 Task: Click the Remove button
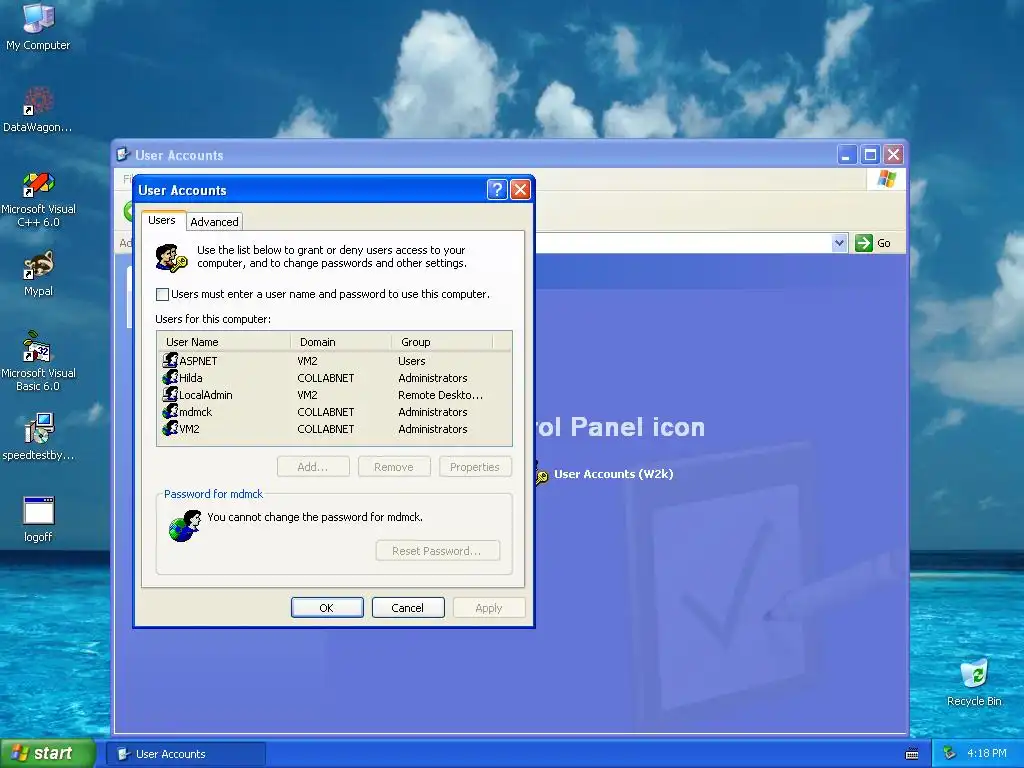394,467
